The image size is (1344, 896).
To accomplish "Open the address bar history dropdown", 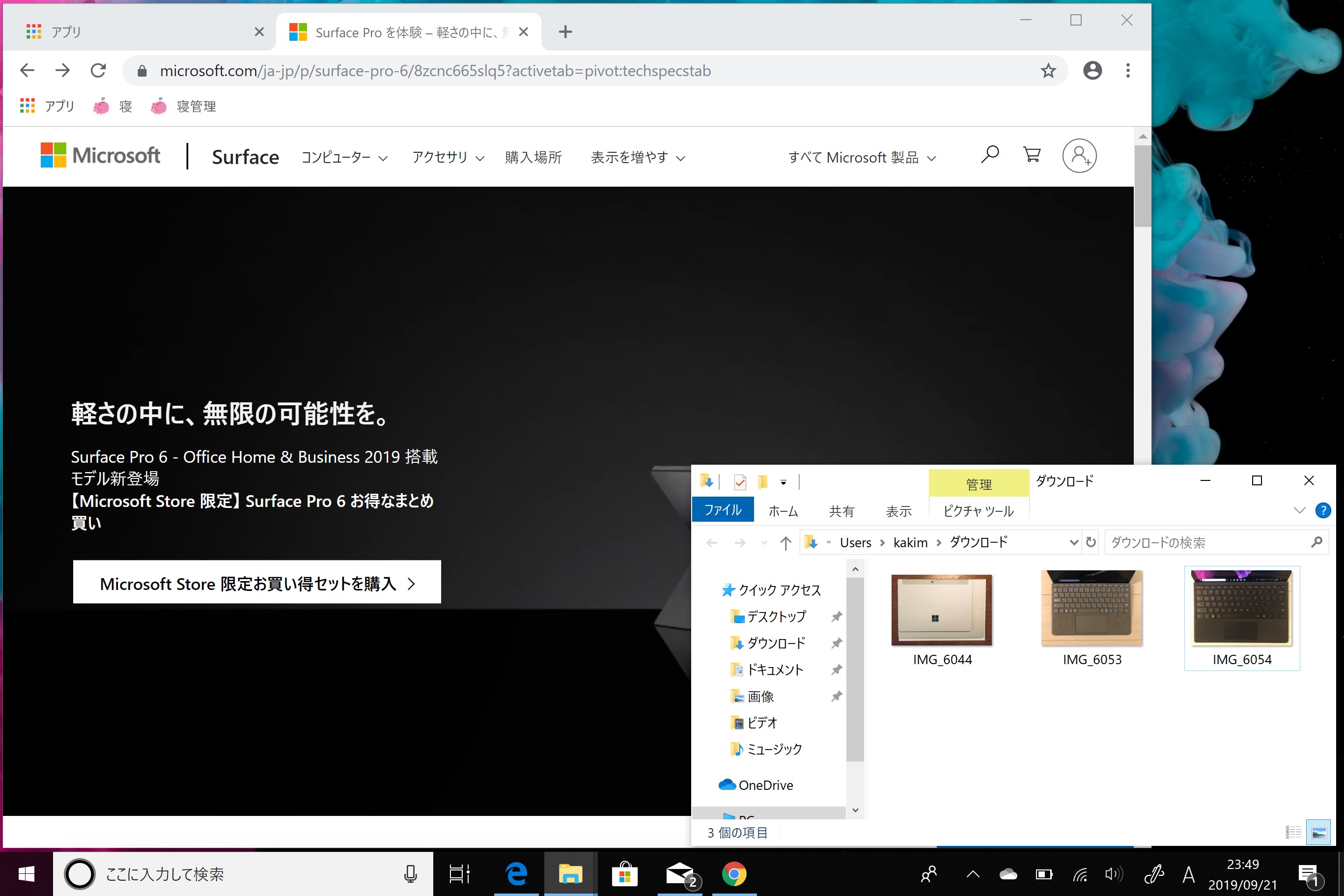I will click(1074, 543).
